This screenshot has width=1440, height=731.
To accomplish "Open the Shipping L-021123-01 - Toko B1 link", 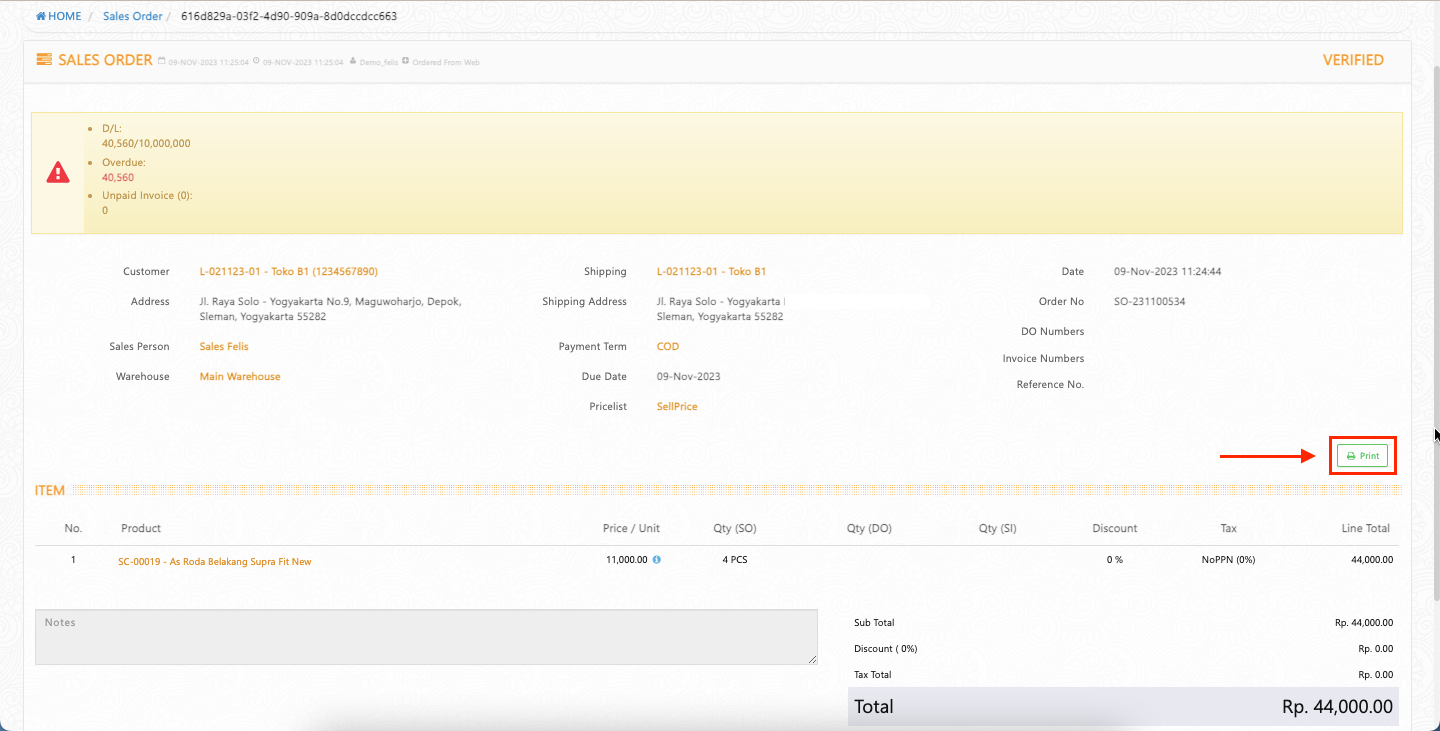I will (711, 272).
